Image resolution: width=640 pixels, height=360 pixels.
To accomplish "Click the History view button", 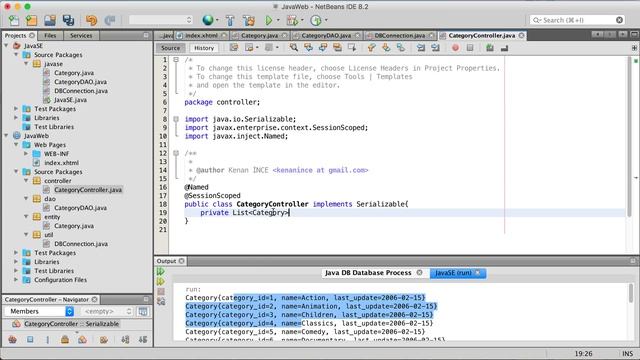I will point(204,48).
